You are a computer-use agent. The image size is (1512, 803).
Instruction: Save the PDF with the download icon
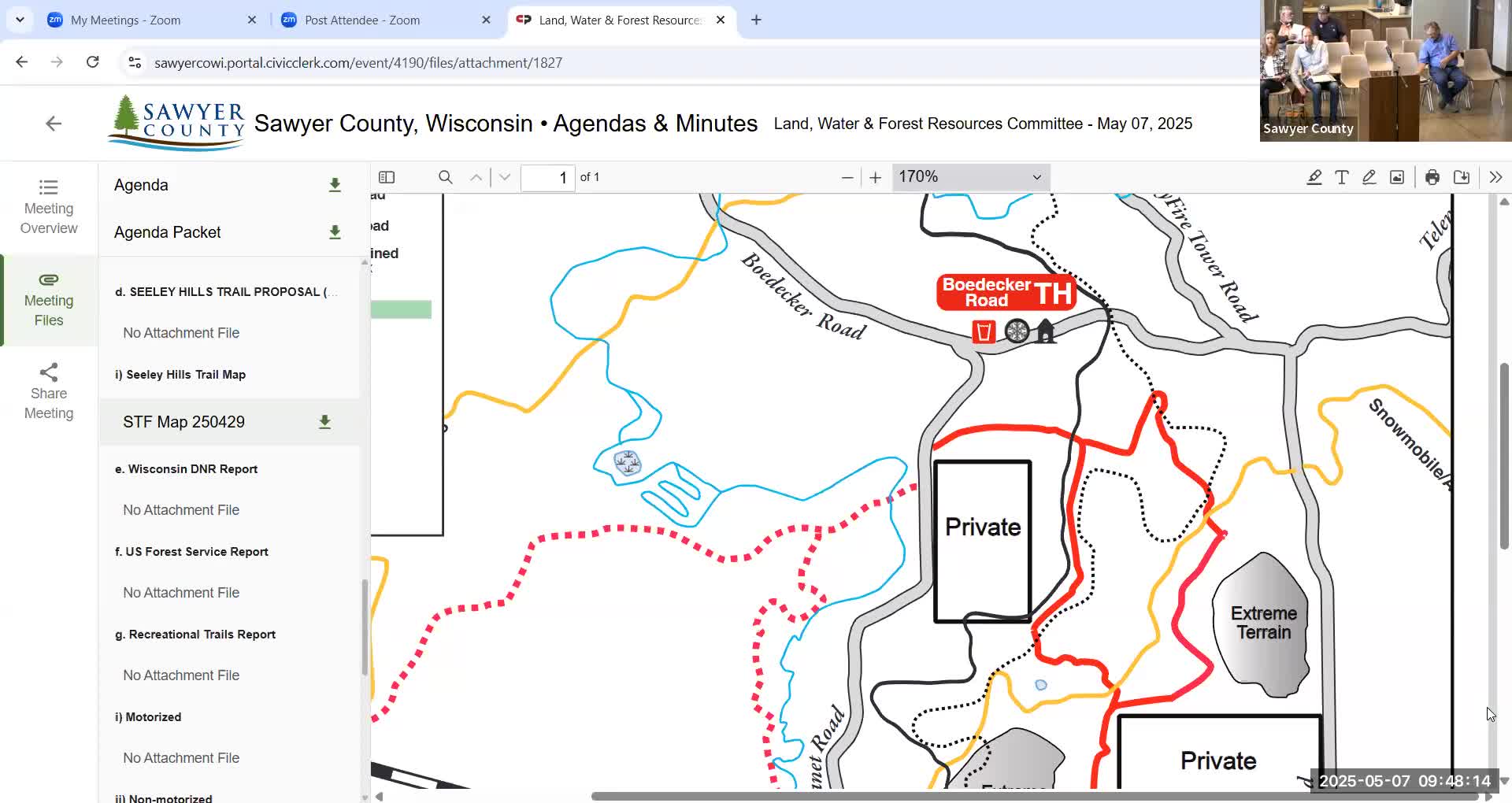pyautogui.click(x=1462, y=177)
